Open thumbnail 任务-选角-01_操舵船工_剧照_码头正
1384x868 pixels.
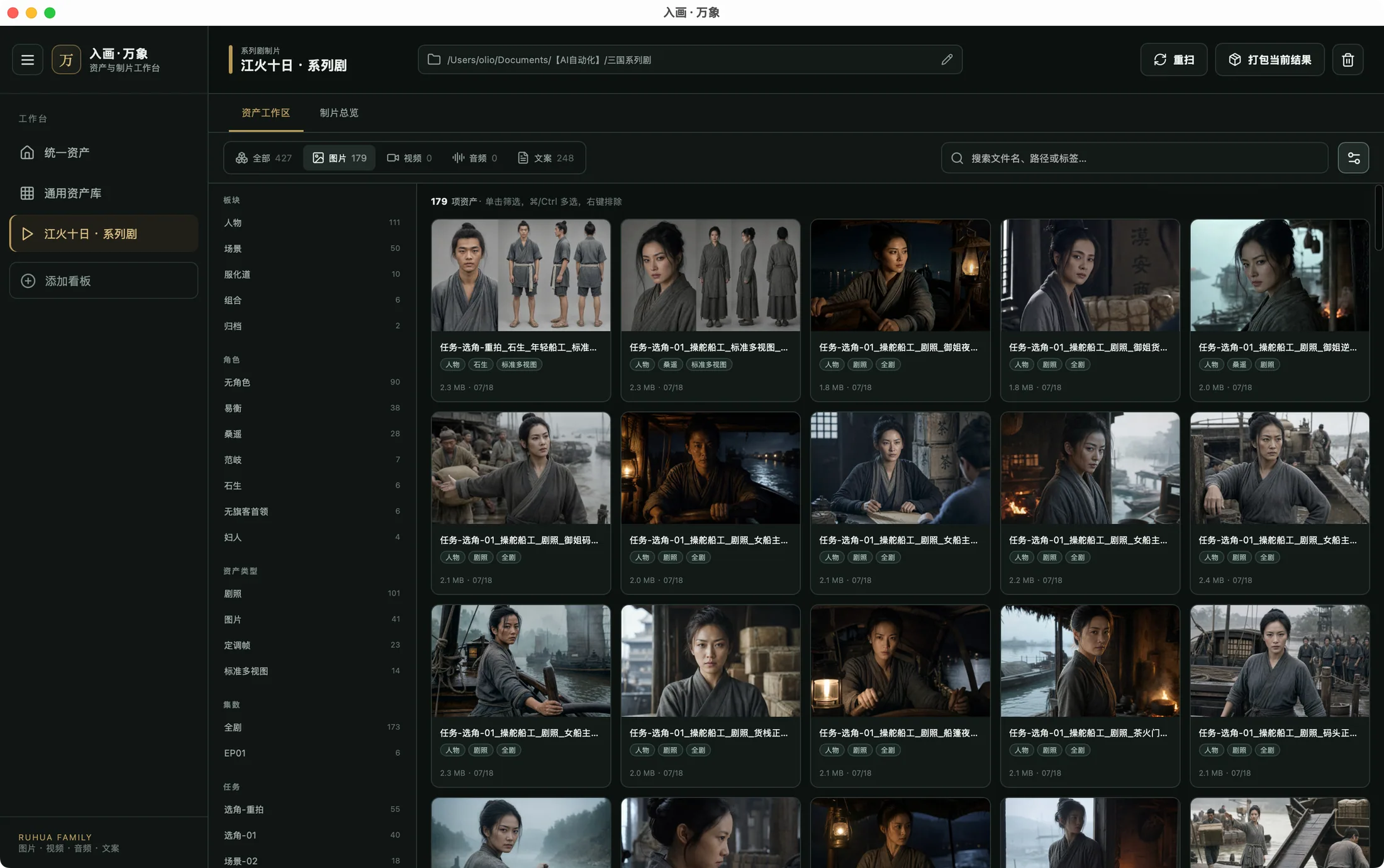(1280, 661)
